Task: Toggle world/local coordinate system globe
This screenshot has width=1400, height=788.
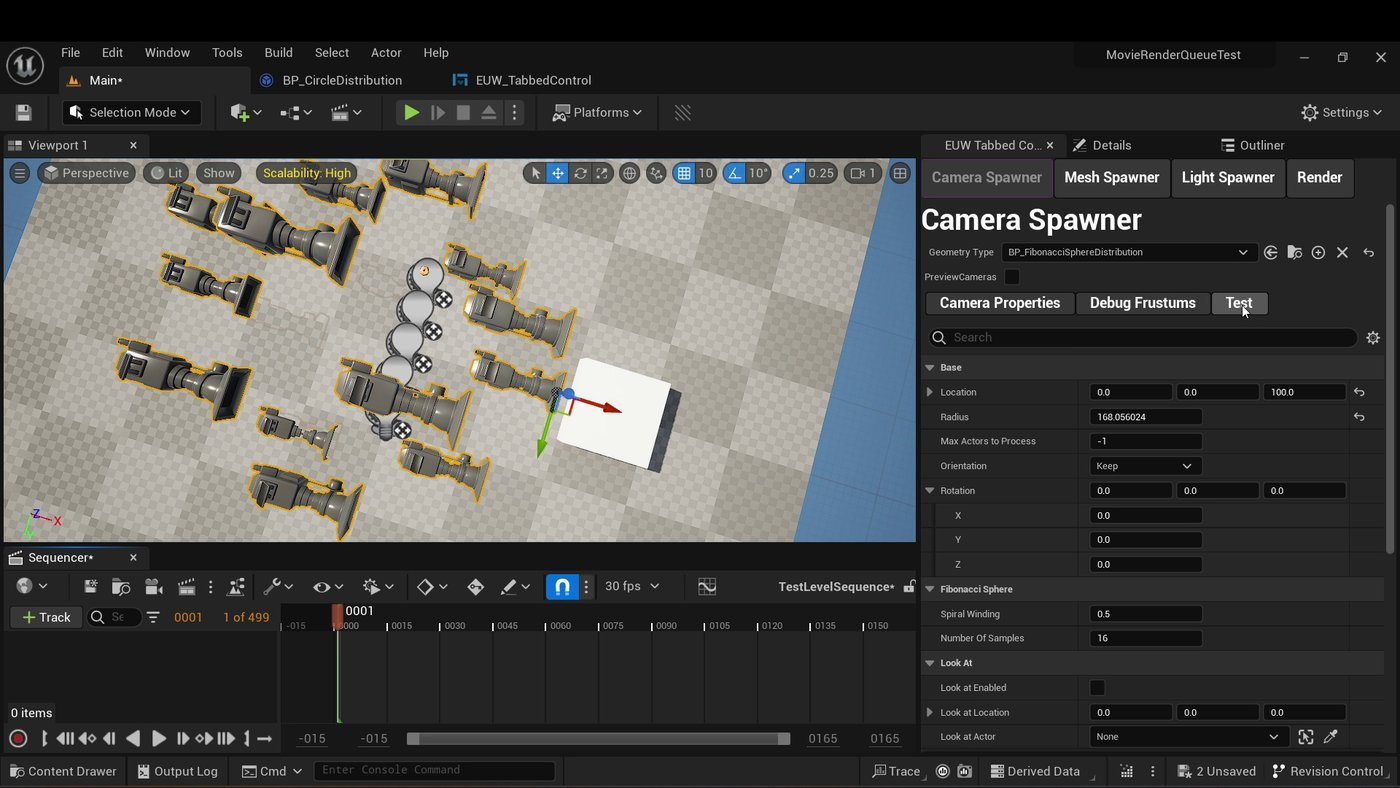Action: [629, 173]
